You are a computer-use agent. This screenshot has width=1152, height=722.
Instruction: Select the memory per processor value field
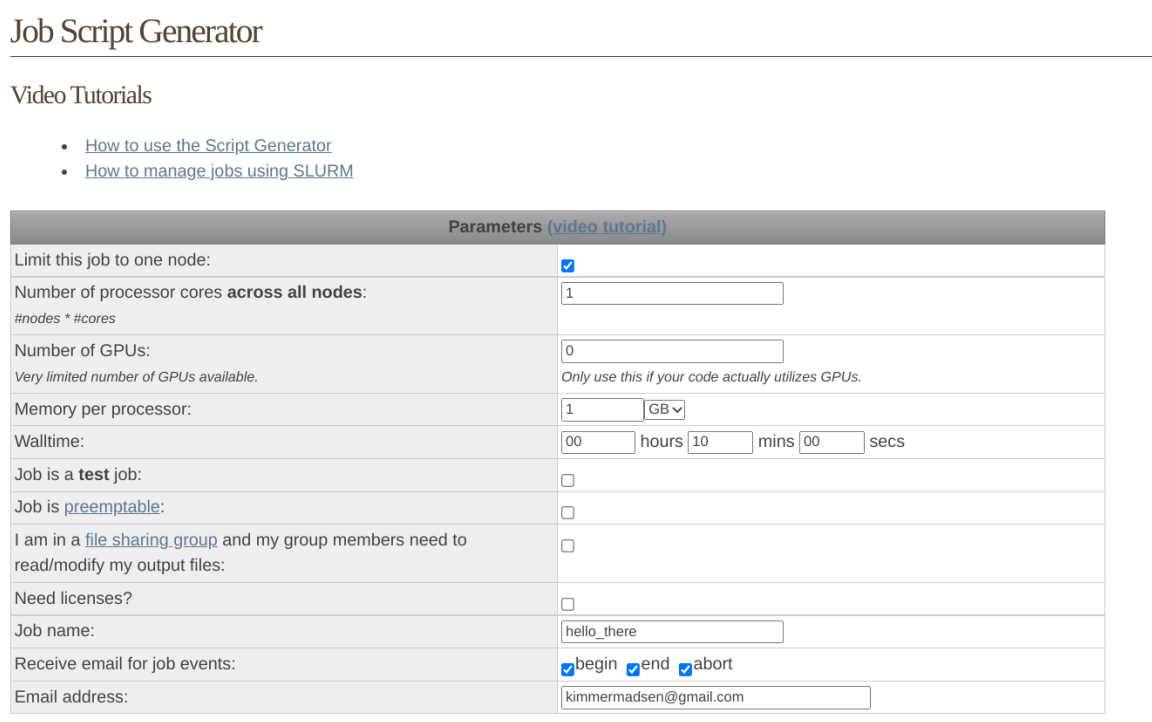[x=602, y=410]
